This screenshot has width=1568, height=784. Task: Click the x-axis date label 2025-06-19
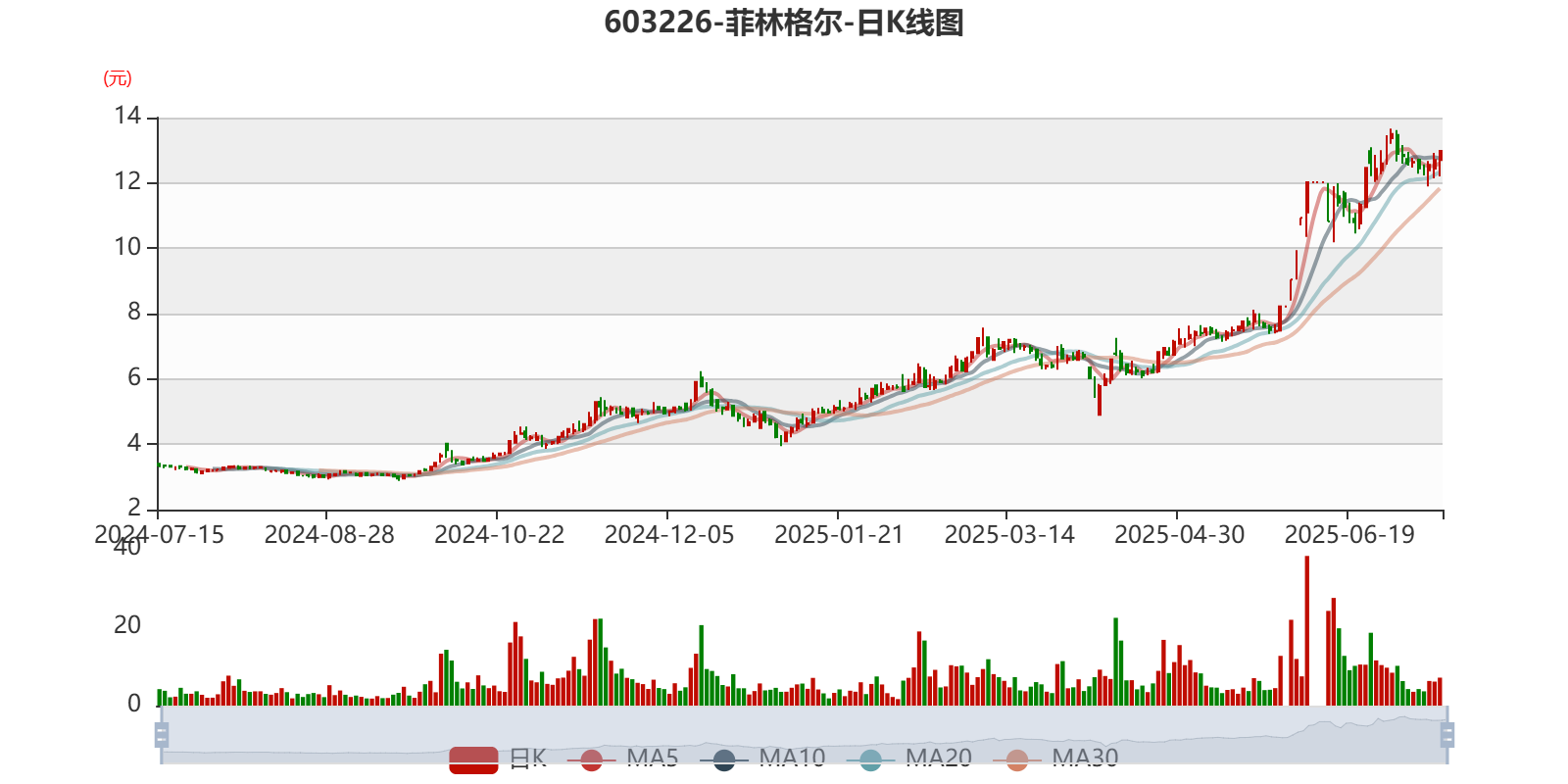click(1349, 535)
